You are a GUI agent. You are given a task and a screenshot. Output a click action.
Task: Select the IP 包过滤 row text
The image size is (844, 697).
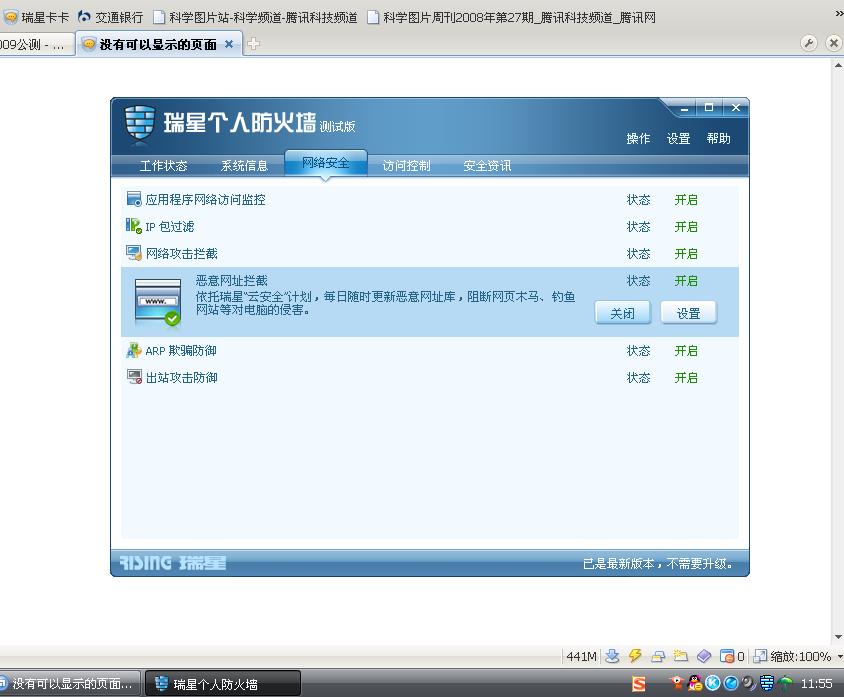(x=170, y=227)
